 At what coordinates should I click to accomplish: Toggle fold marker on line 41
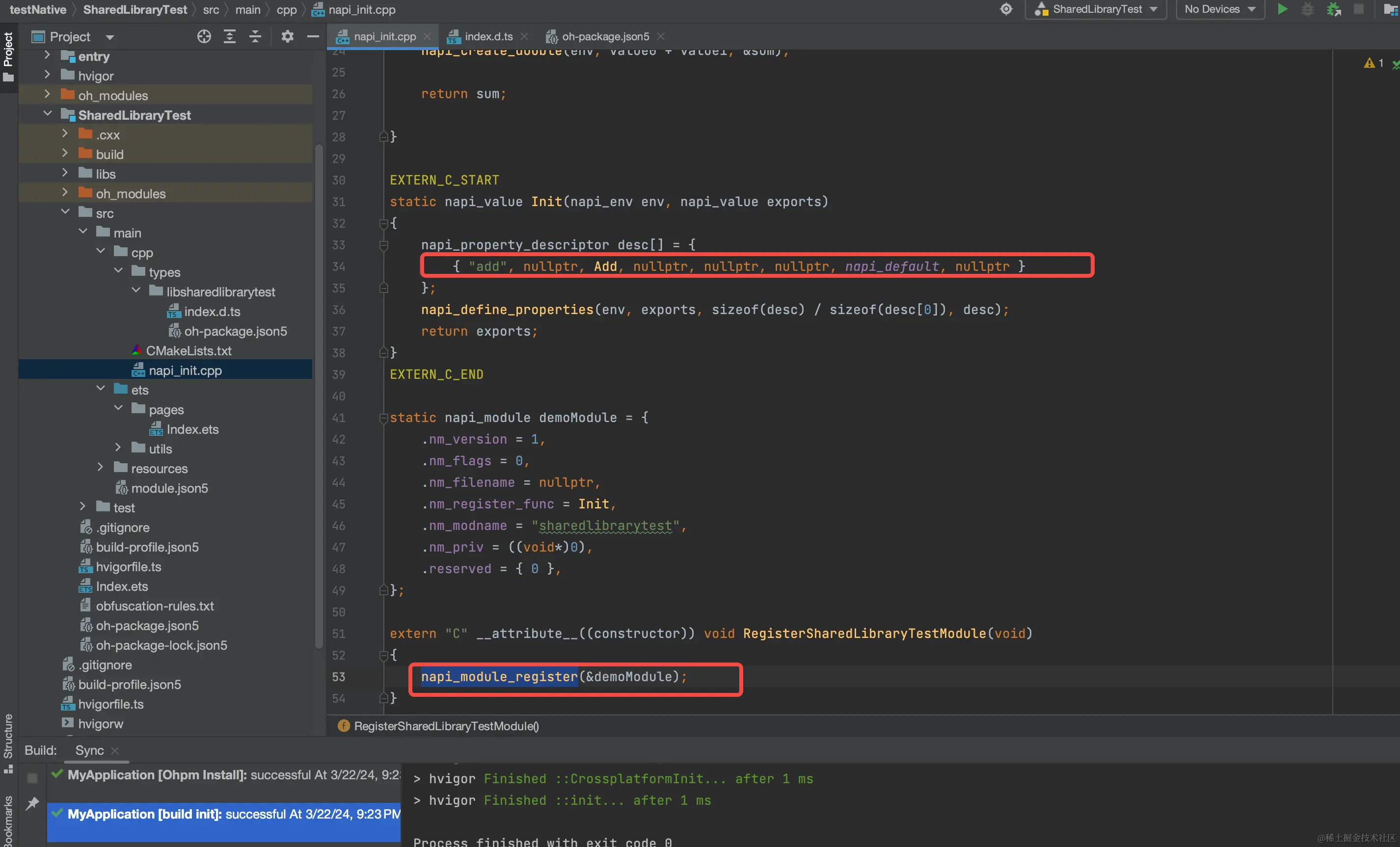click(383, 418)
